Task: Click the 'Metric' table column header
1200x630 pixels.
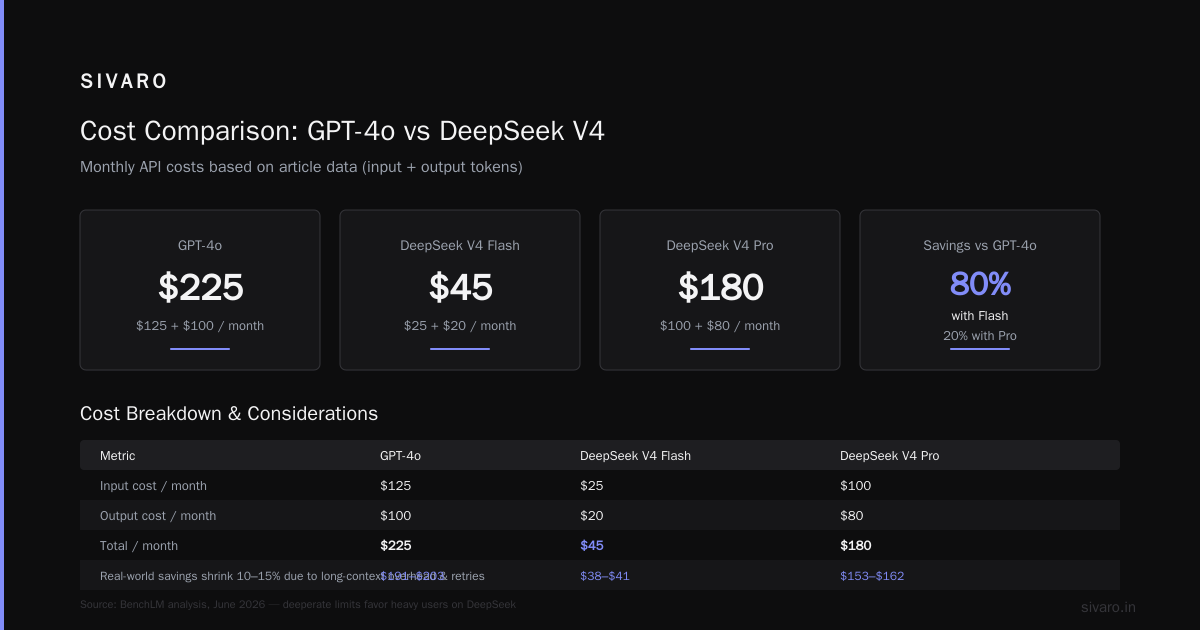Action: click(x=117, y=455)
